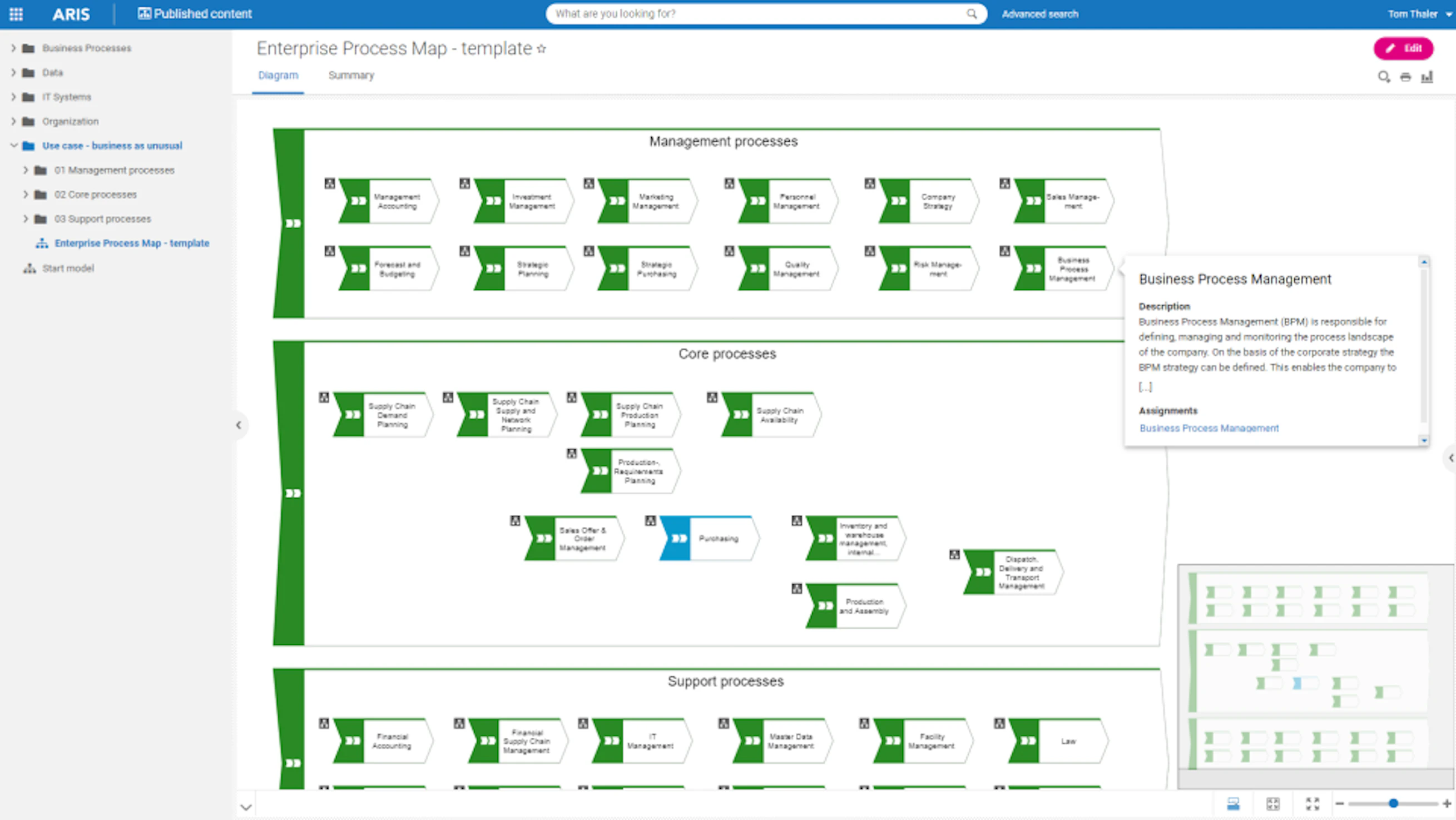Click the Edit button
This screenshot has width=1456, height=820.
(x=1403, y=48)
